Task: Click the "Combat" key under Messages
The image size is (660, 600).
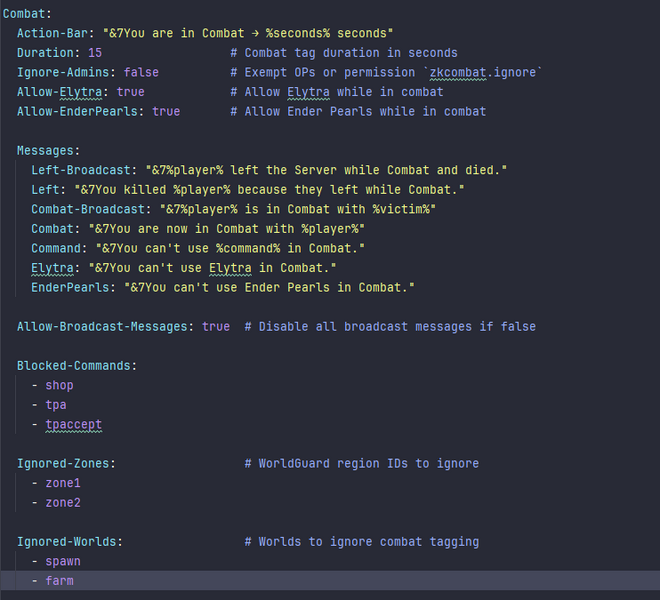Action: pos(53,229)
